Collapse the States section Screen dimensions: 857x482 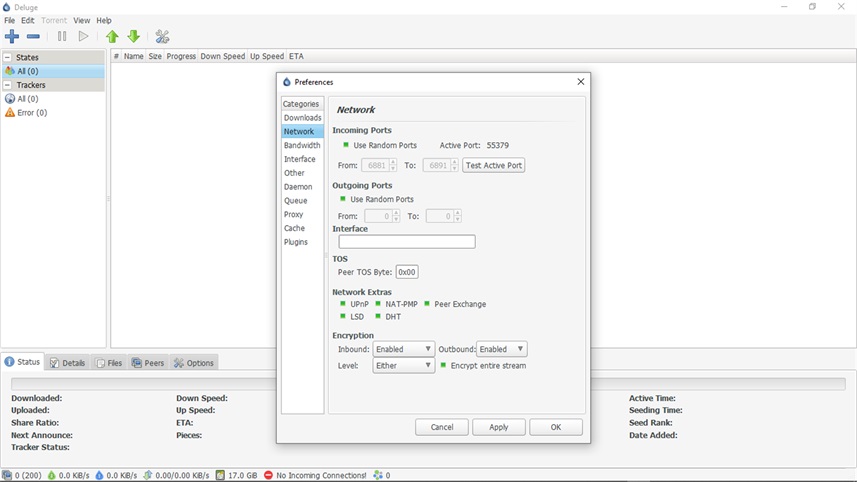point(8,57)
